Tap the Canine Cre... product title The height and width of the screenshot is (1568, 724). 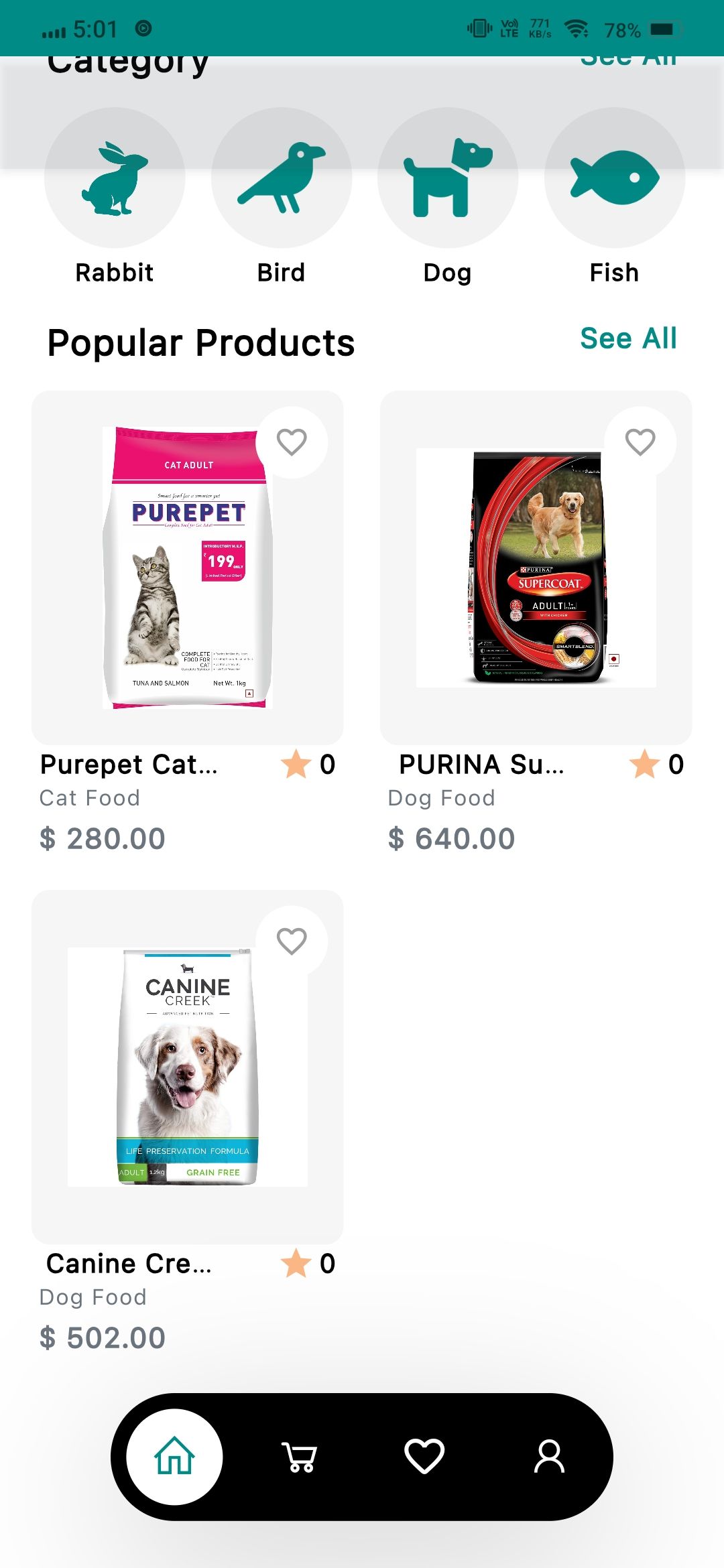click(129, 1264)
